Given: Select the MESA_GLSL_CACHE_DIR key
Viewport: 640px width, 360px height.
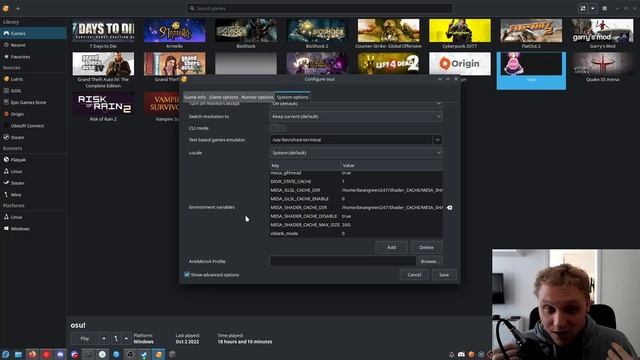Looking at the screenshot, I should [x=295, y=190].
